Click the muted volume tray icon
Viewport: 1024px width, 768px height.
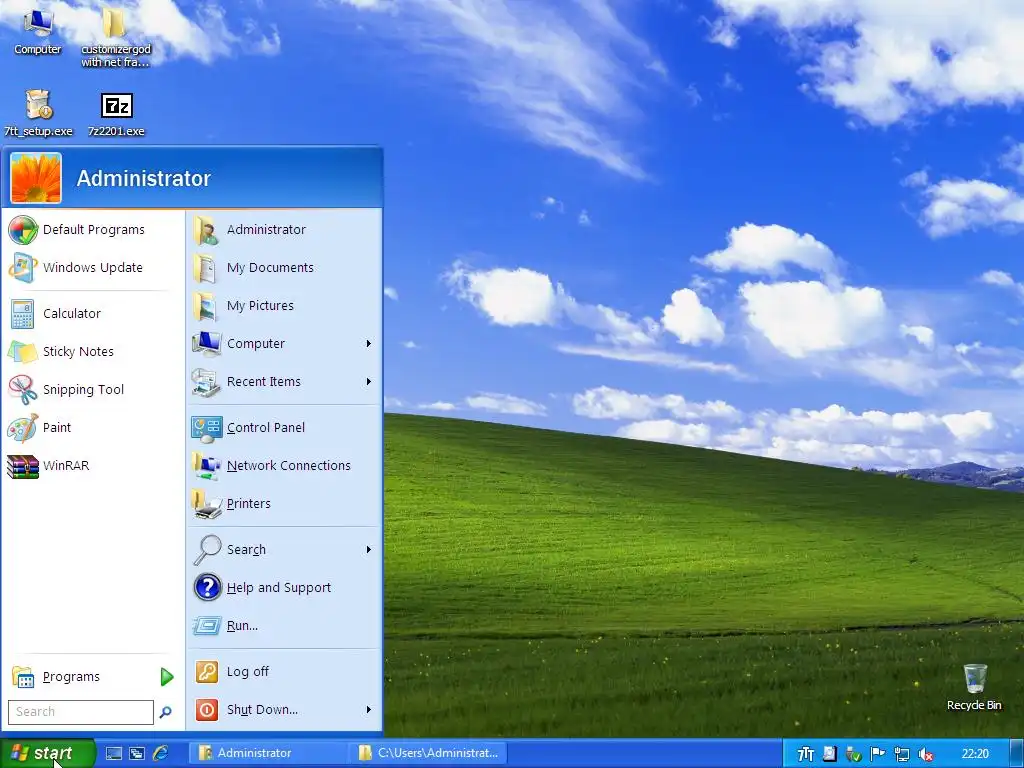point(925,754)
